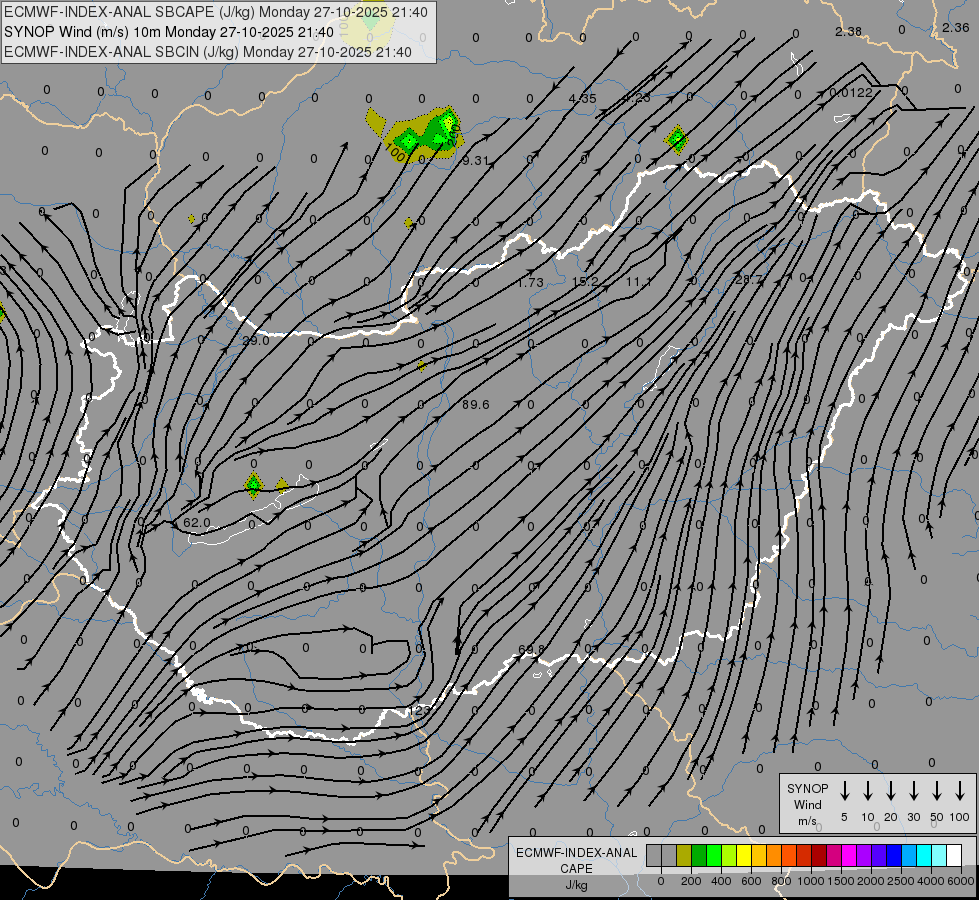Image resolution: width=979 pixels, height=900 pixels.
Task: Click the 1500 tick label in CAPE legend
Action: pos(841,881)
